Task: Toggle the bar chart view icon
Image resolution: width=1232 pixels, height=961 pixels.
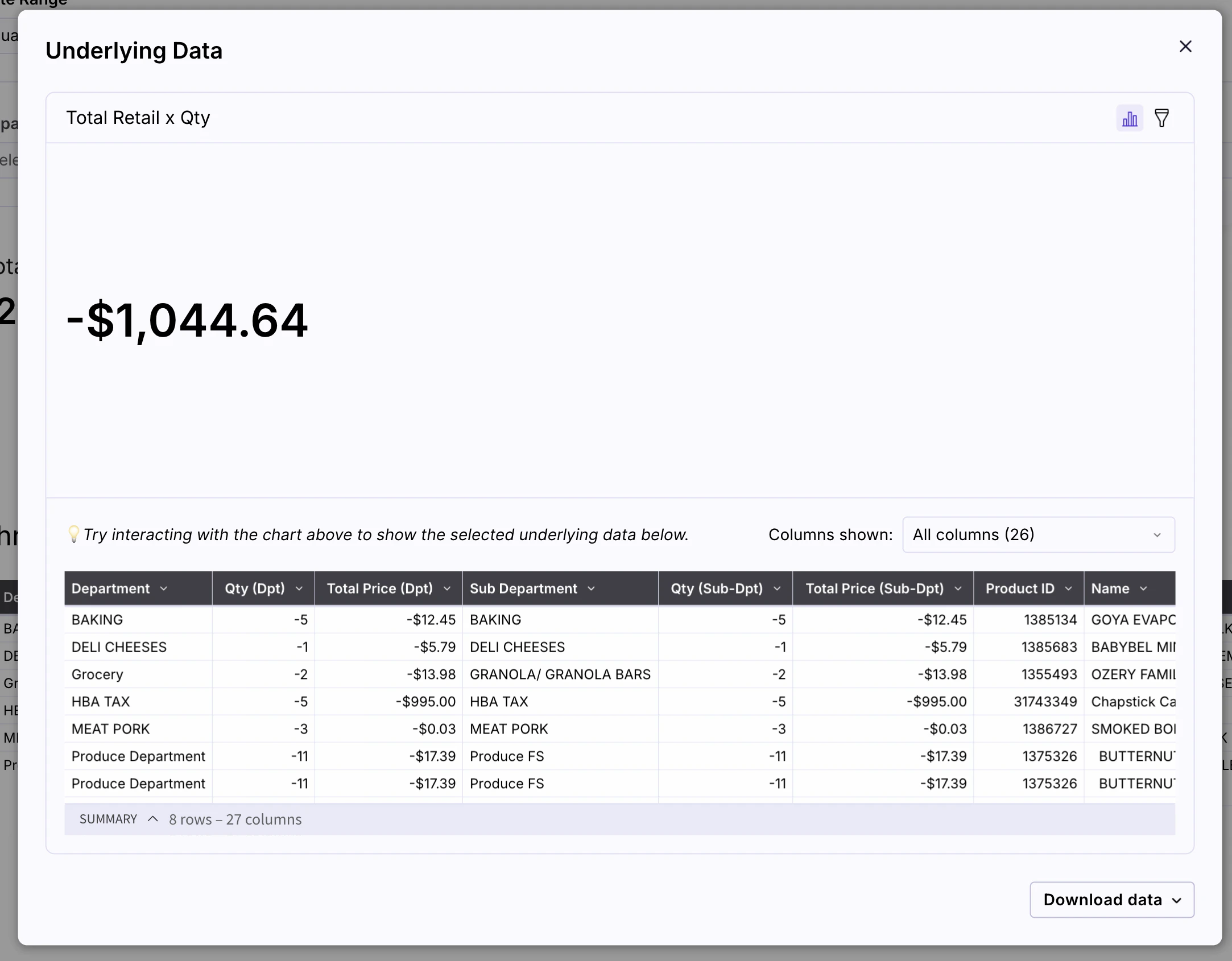Action: [x=1130, y=118]
